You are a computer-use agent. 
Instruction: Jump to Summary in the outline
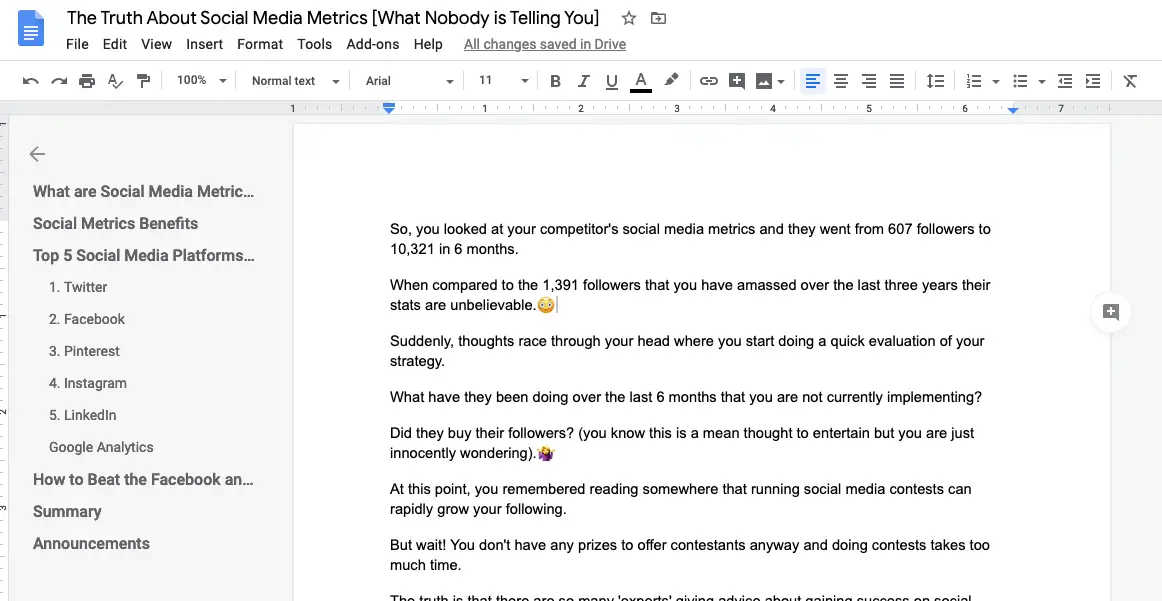pyautogui.click(x=67, y=511)
